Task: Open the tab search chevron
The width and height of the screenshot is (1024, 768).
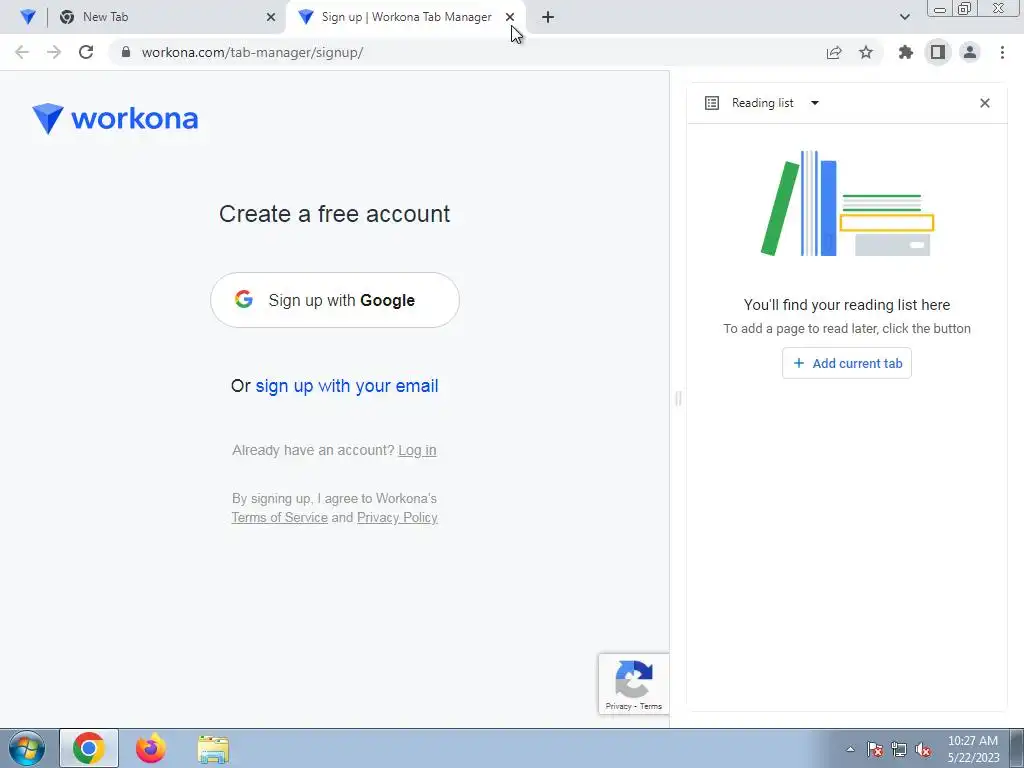Action: (904, 17)
